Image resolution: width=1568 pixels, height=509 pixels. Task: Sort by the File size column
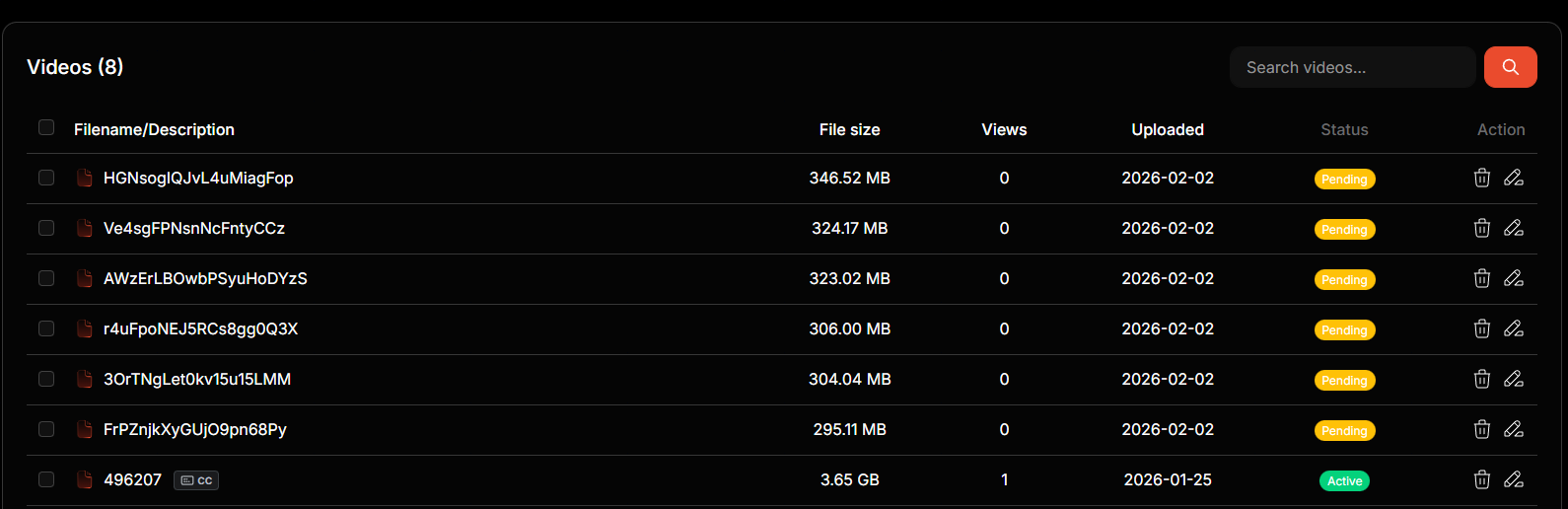[x=849, y=129]
